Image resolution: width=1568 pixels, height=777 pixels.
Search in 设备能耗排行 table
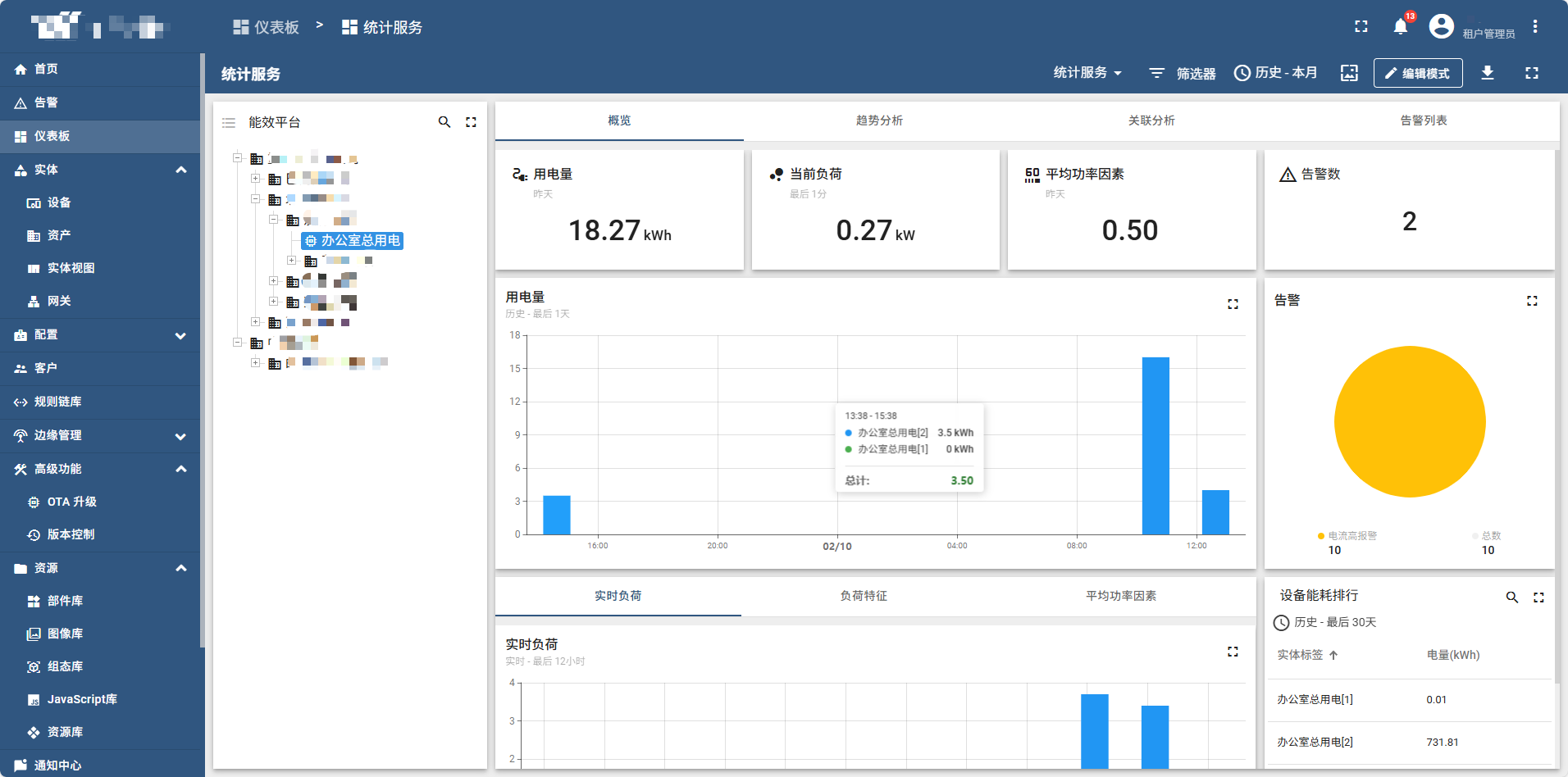1512,598
